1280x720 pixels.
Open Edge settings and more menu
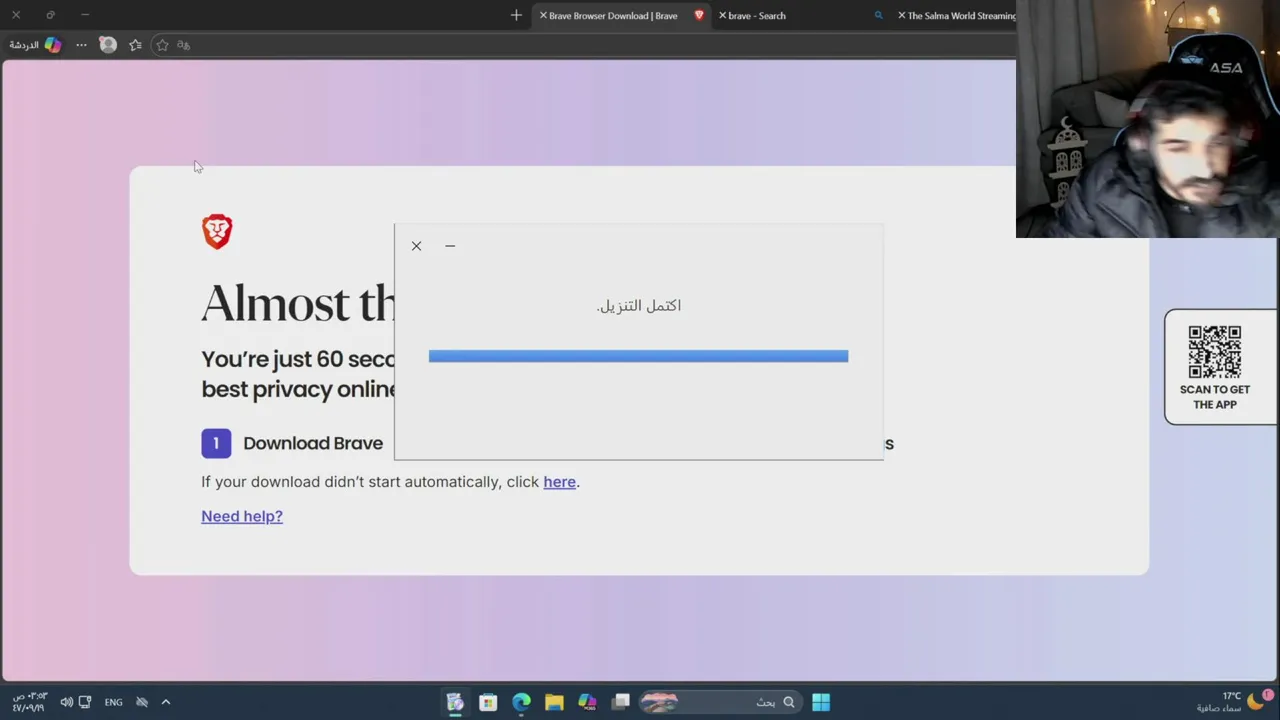tap(81, 45)
